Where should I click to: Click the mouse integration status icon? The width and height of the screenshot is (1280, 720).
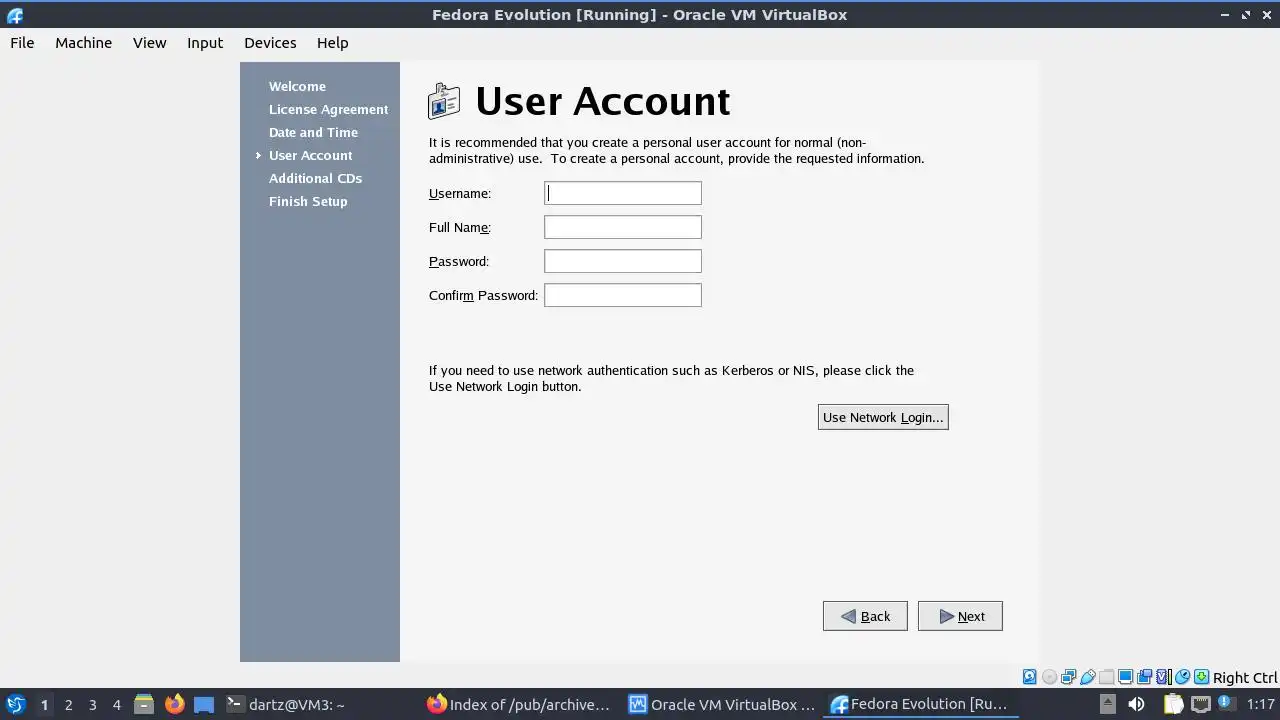[x=1183, y=677]
